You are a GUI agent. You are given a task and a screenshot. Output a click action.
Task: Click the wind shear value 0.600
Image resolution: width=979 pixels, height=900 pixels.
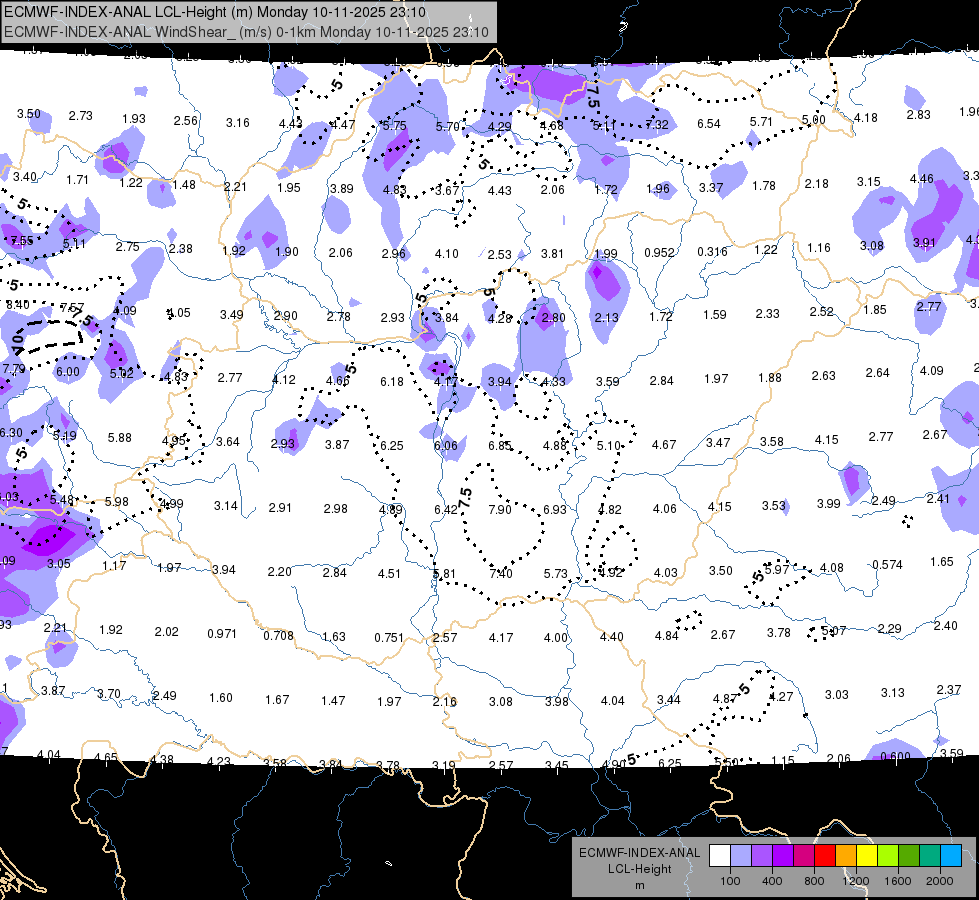[895, 756]
